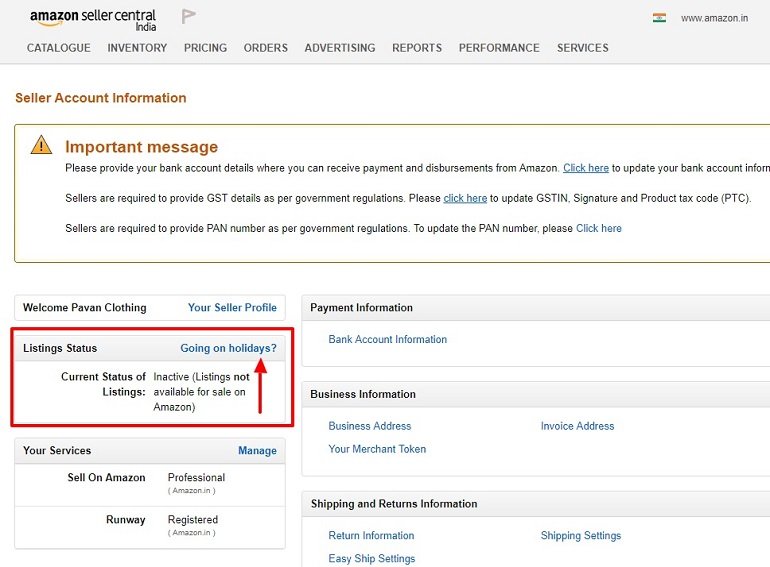The image size is (770, 567).
Task: Click the warning triangle icon
Action: pos(41,145)
